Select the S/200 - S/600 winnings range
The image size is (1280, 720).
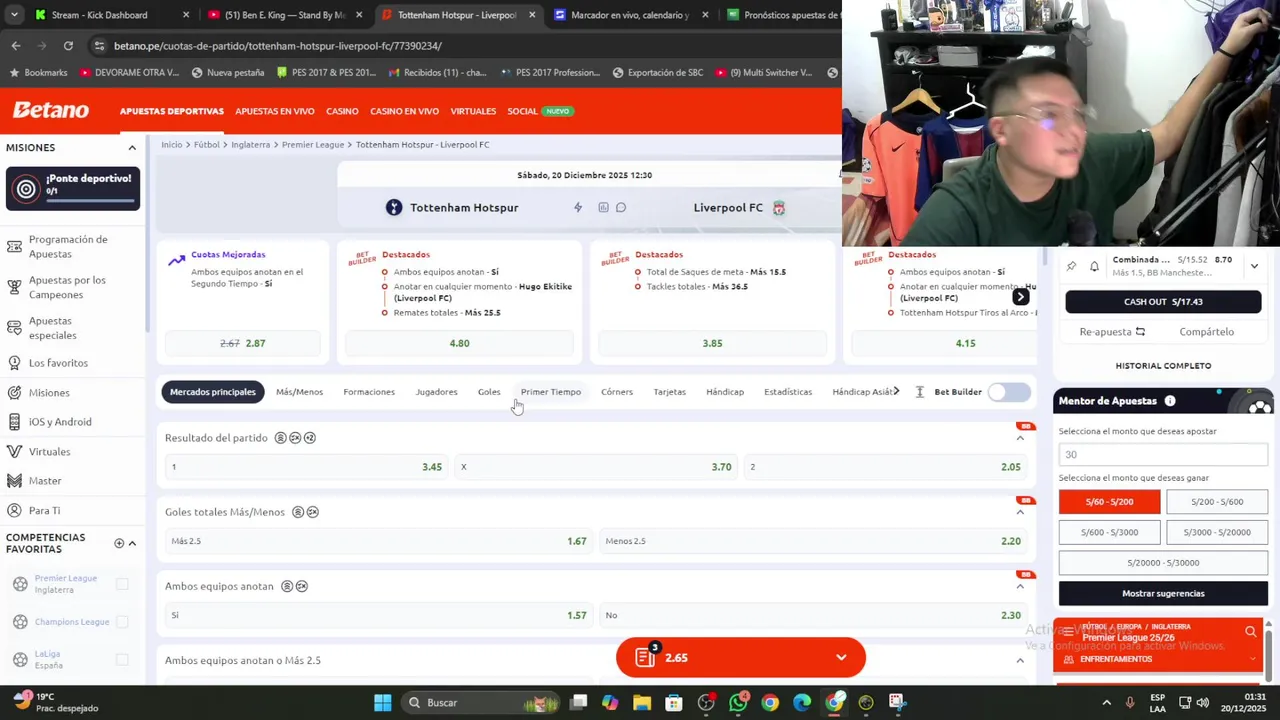pos(1217,502)
